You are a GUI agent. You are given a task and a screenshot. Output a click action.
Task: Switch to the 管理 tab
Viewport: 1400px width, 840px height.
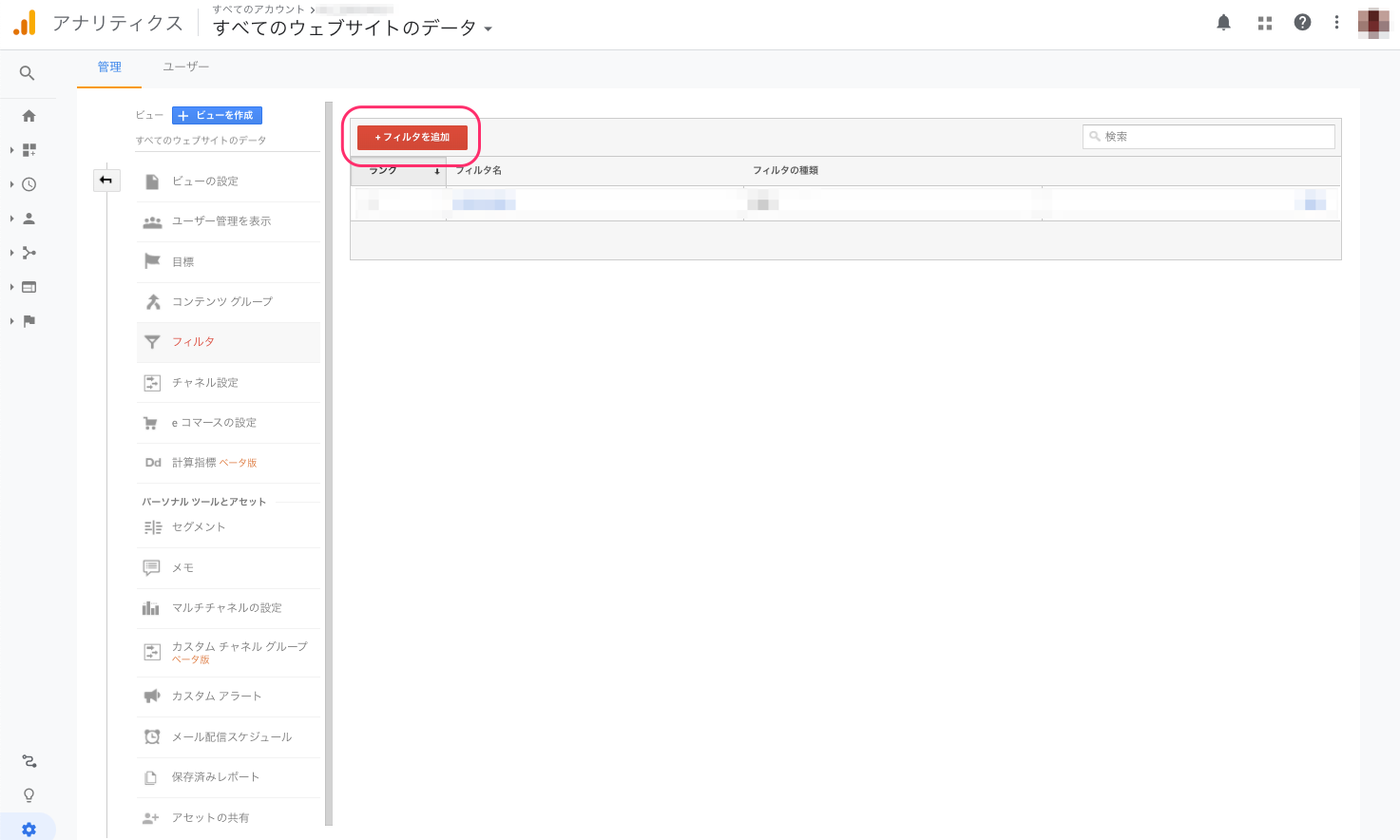coord(109,67)
